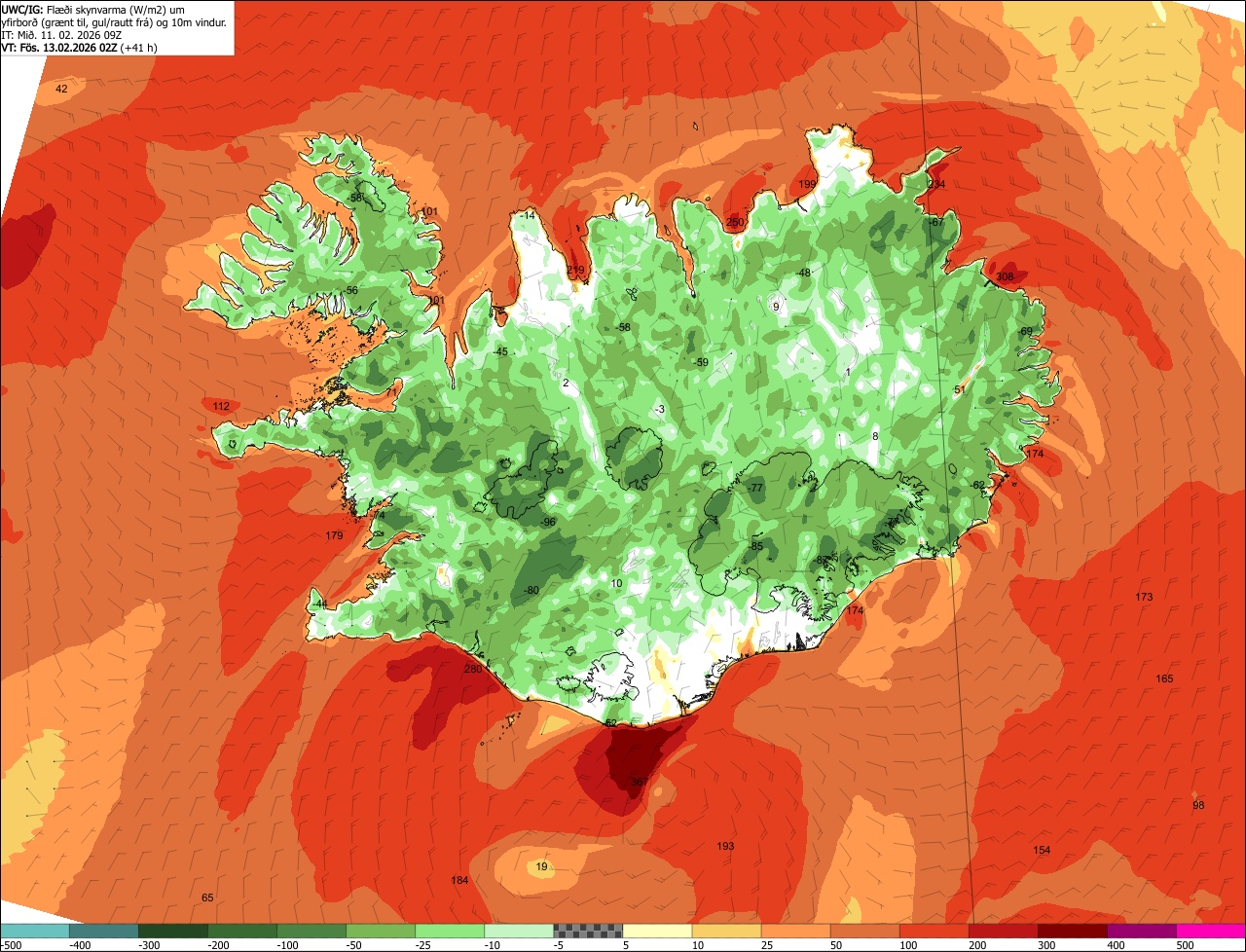Click the legend label '-500'

coord(11,945)
